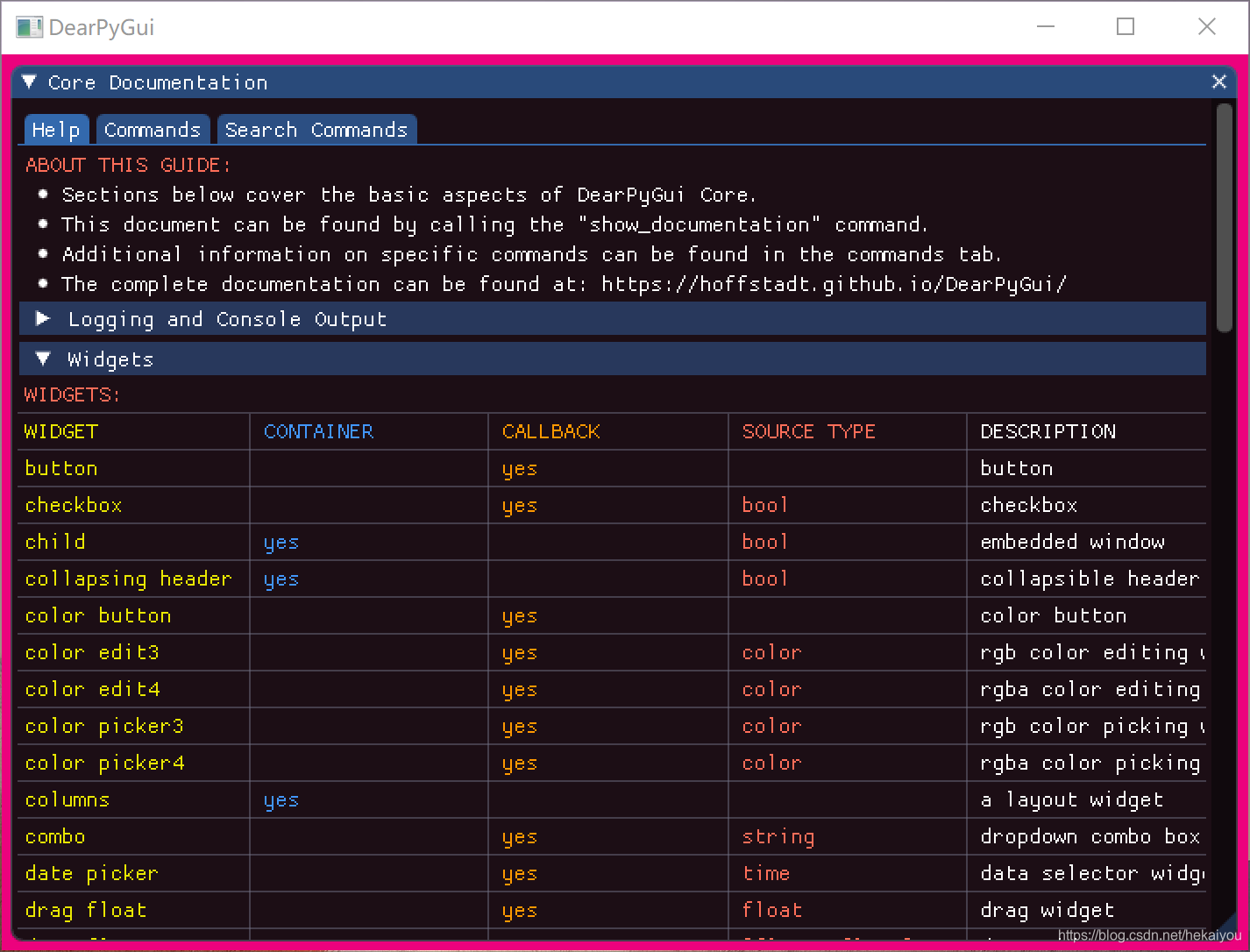Open the Search Commands tab
1250x952 pixels.
point(316,130)
